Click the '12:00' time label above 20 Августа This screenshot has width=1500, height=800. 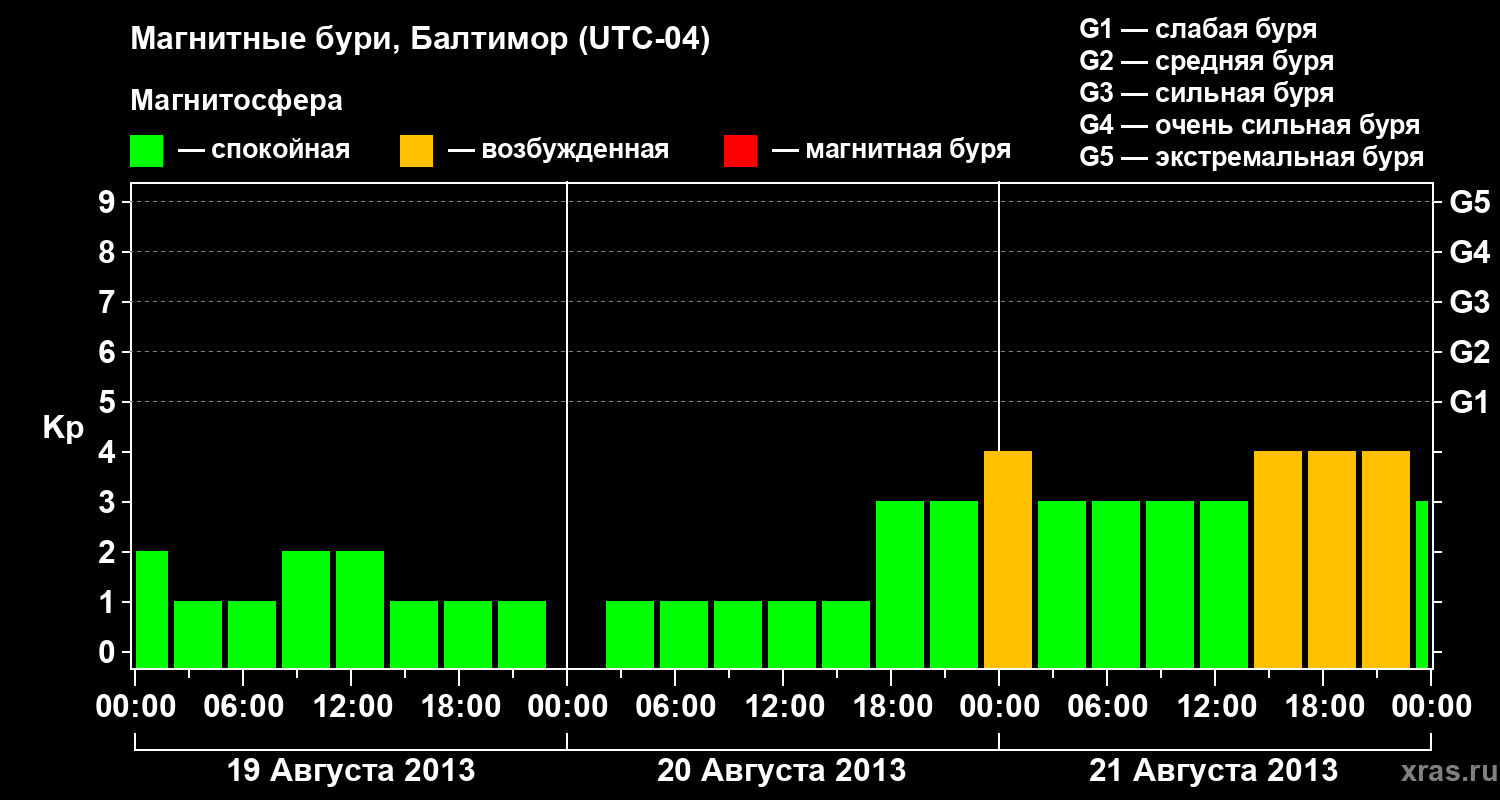pos(783,707)
